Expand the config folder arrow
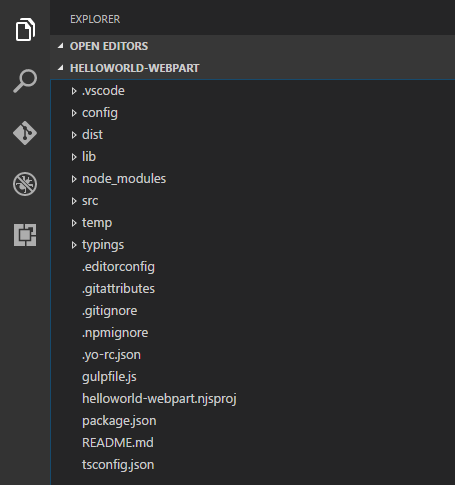Screen dimensions: 455x485 (74, 113)
